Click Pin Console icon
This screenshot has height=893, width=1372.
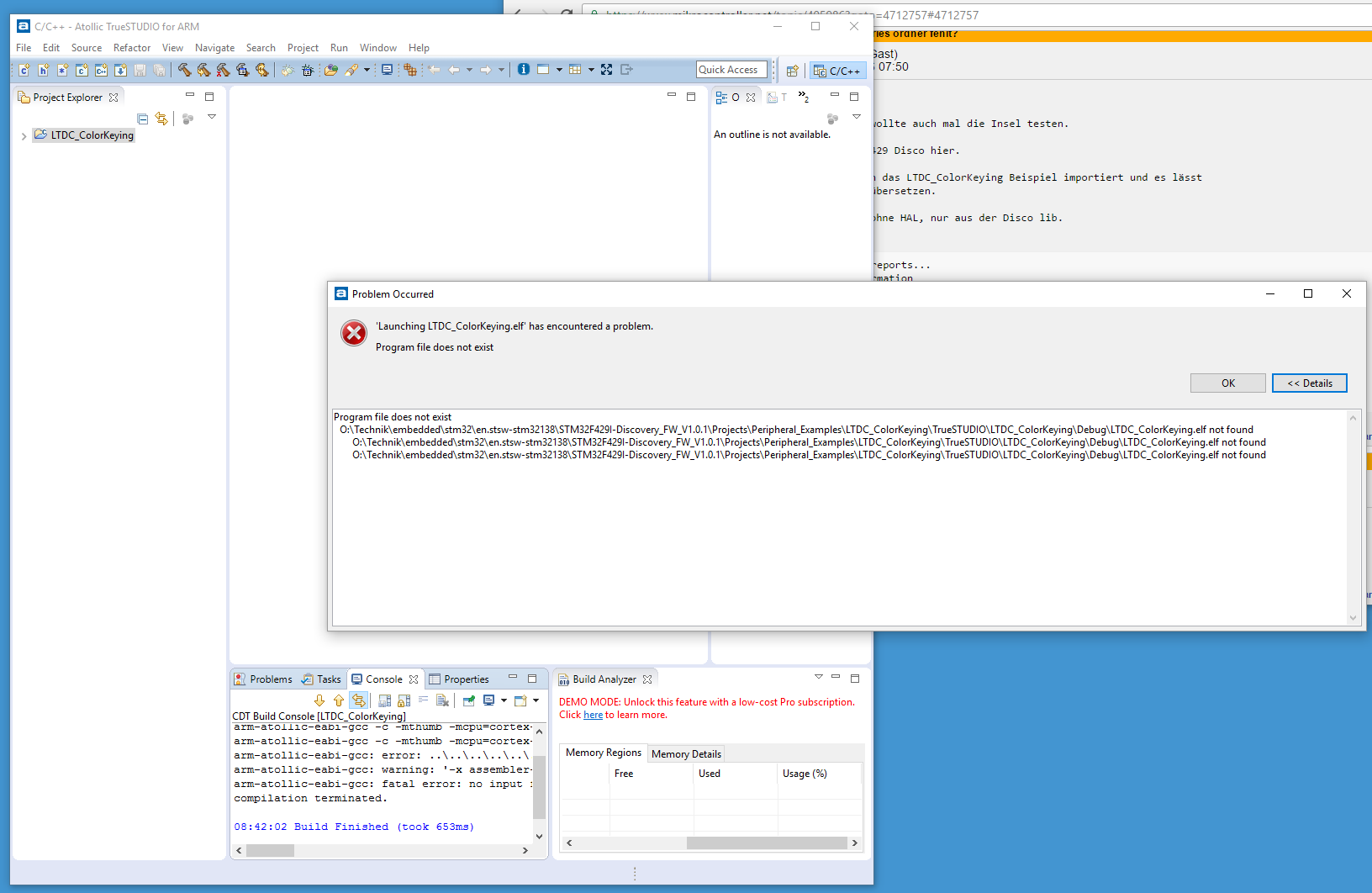(x=469, y=700)
